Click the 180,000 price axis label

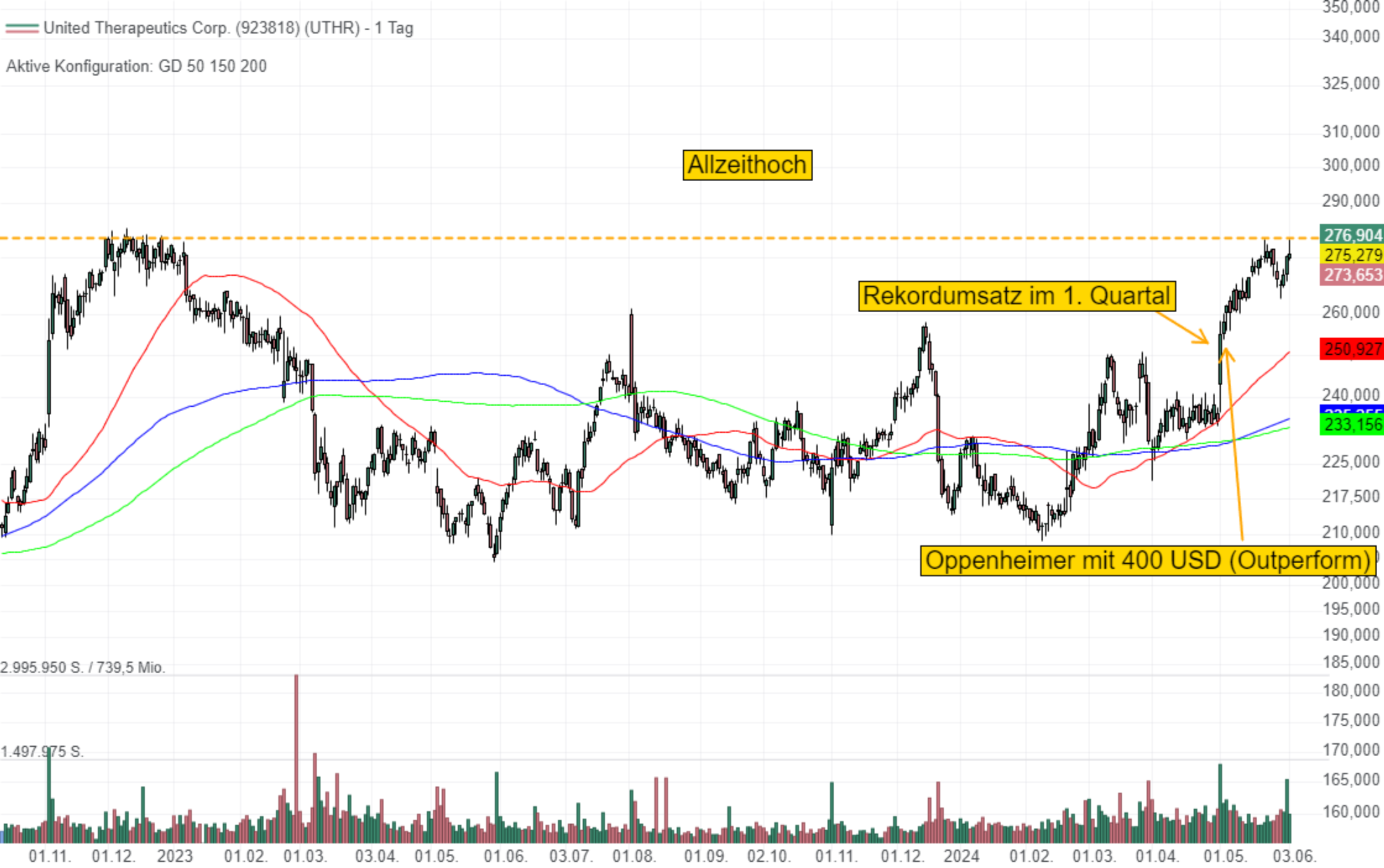coord(1351,691)
